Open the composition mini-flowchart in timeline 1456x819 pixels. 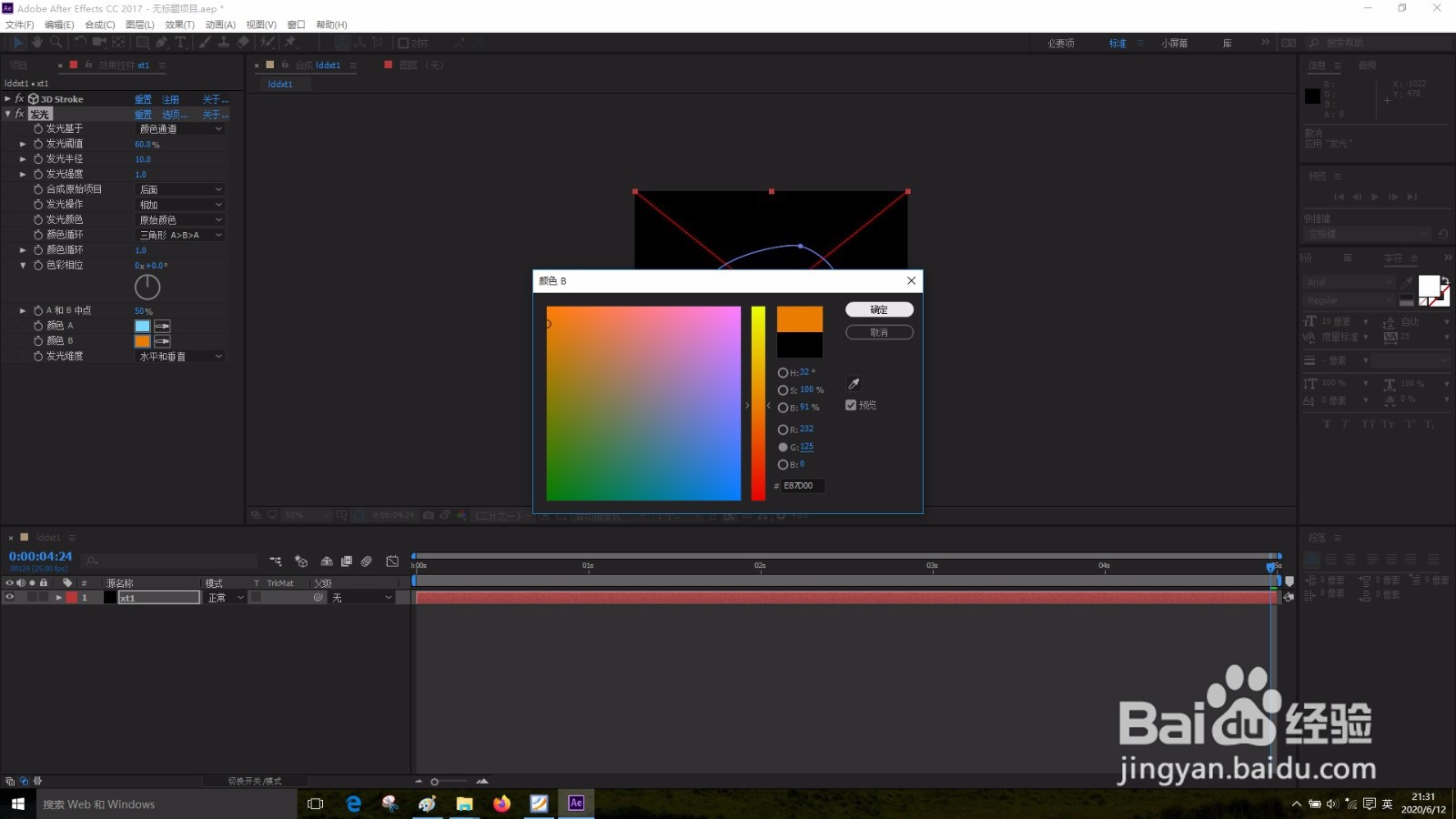point(276,561)
